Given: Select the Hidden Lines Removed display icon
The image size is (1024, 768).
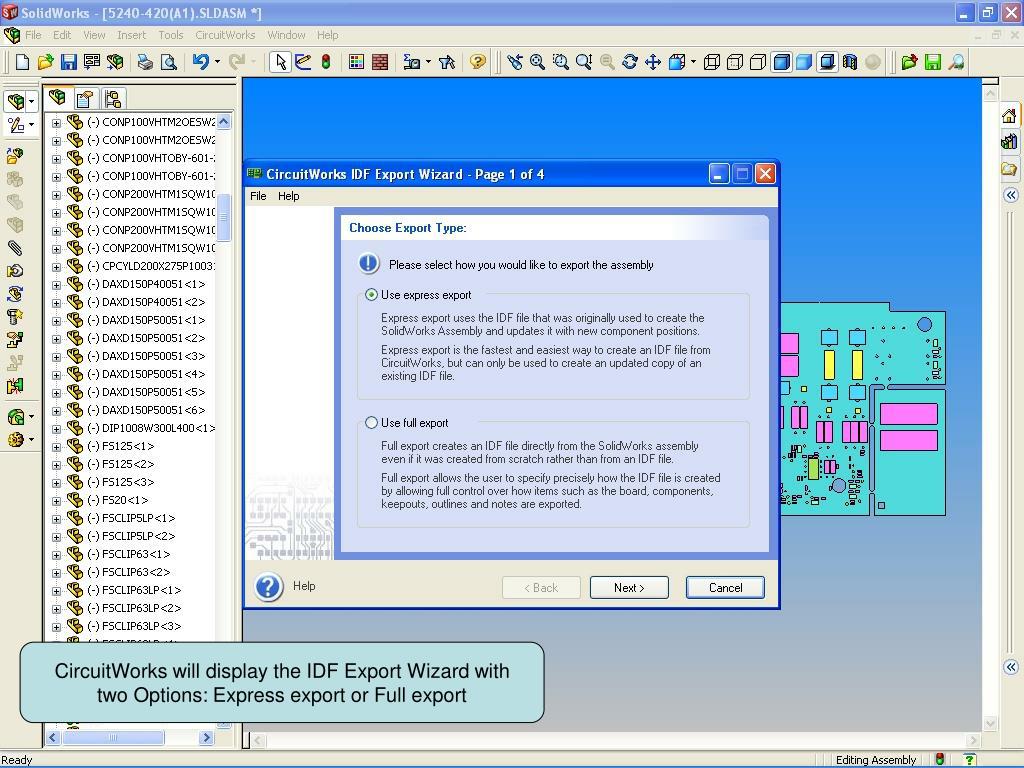Looking at the screenshot, I should coord(758,62).
